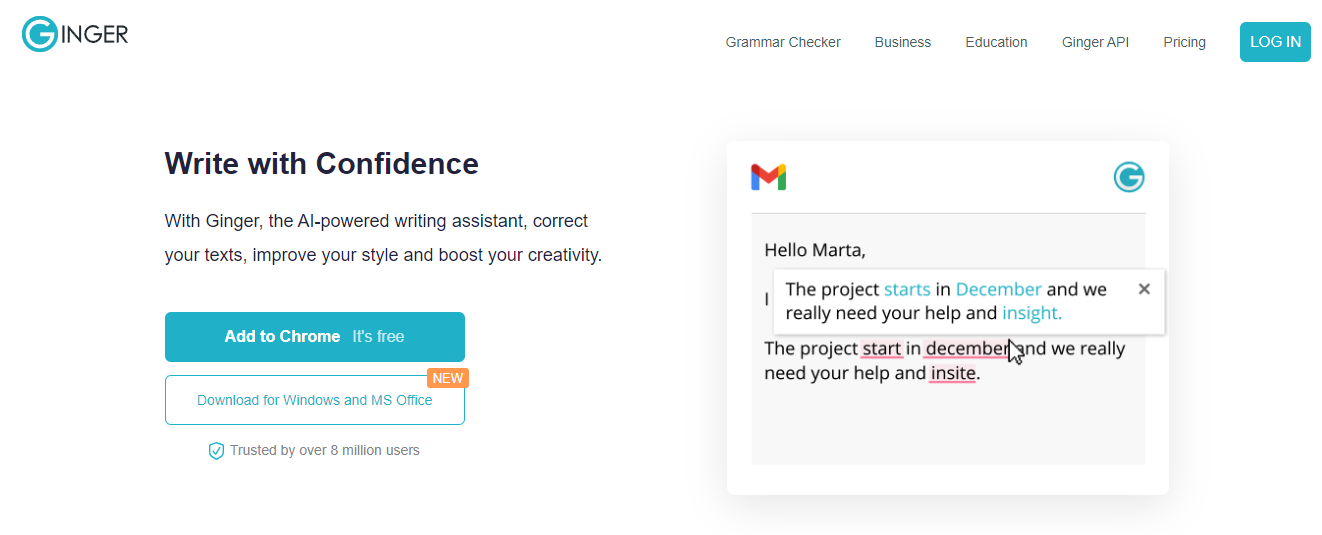
Task: Open the Business menu item
Action: [x=902, y=42]
